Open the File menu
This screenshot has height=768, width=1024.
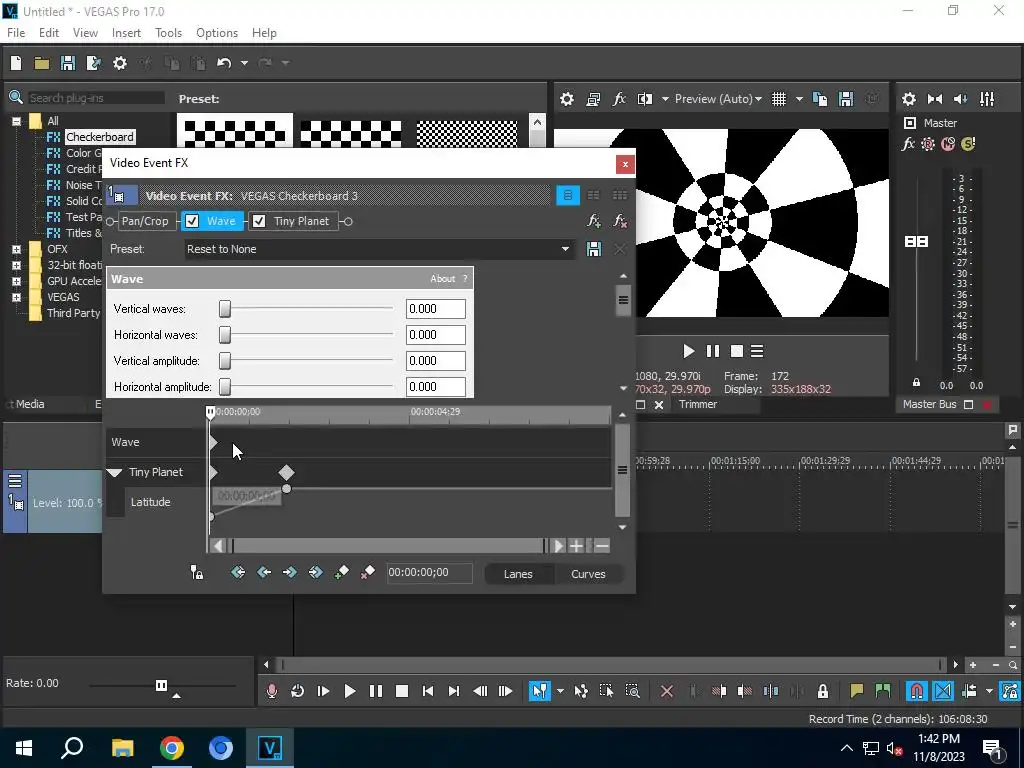[x=16, y=33]
